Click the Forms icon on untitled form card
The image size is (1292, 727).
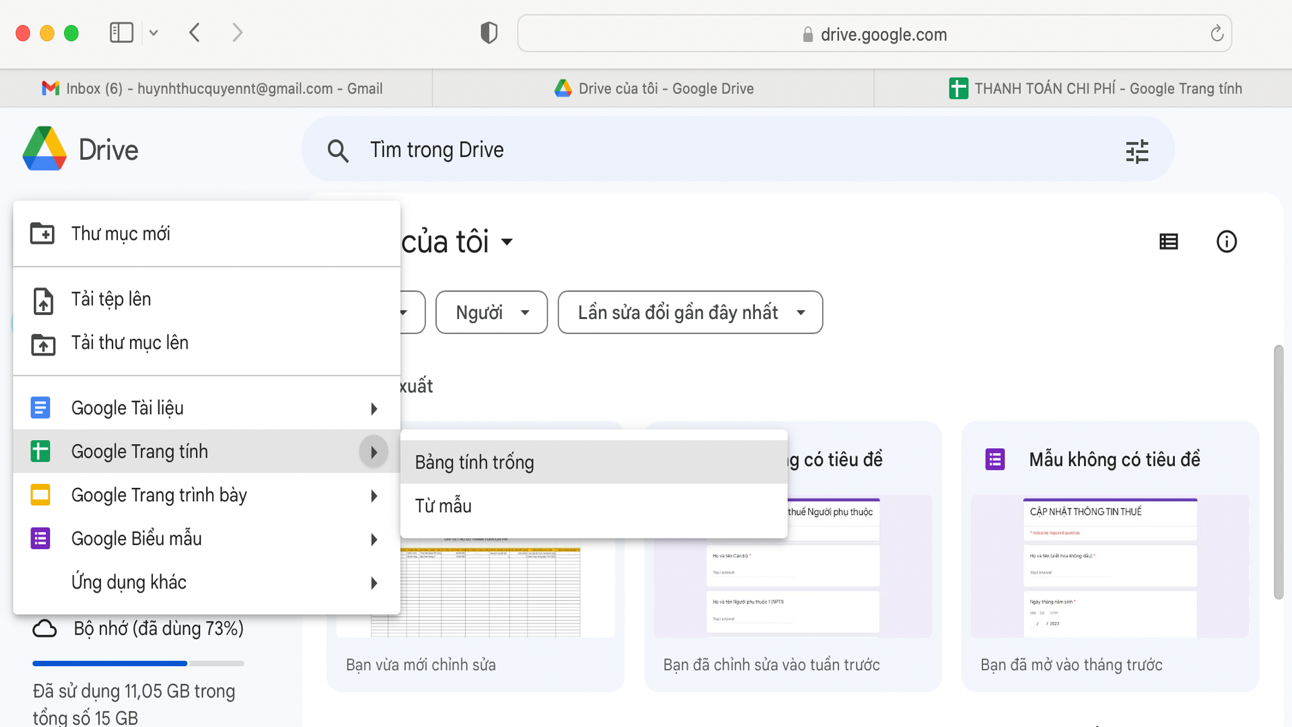(x=995, y=460)
